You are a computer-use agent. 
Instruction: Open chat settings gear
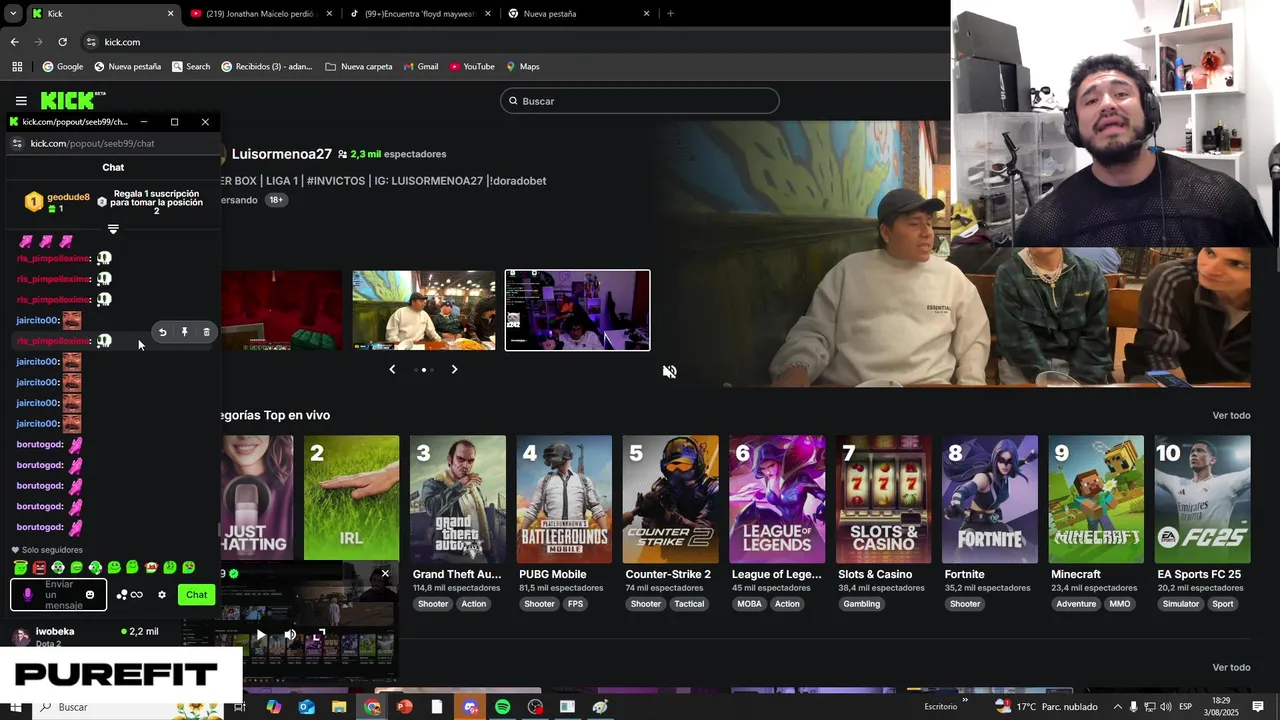pyautogui.click(x=162, y=595)
